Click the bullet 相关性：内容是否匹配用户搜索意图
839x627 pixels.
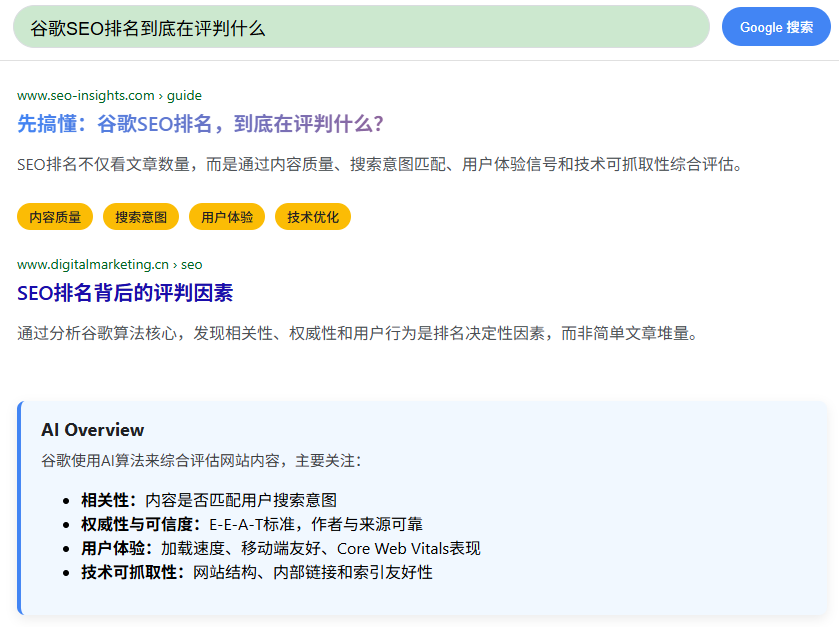(x=209, y=500)
